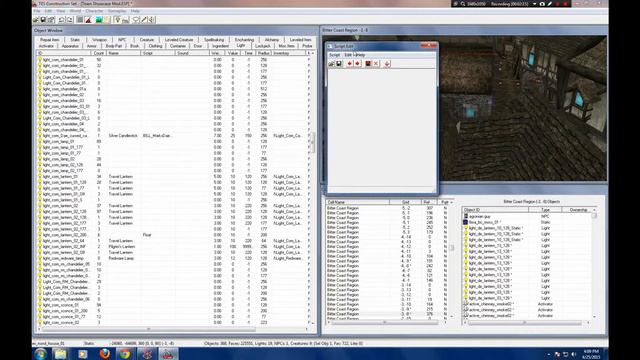Open the Character menu

tap(94, 11)
